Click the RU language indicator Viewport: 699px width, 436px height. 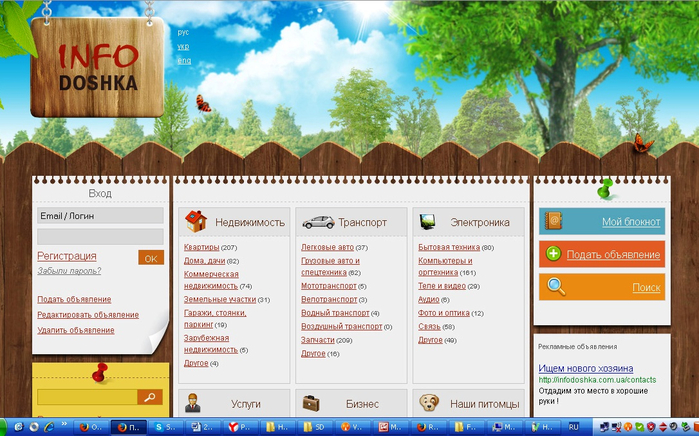tap(574, 427)
